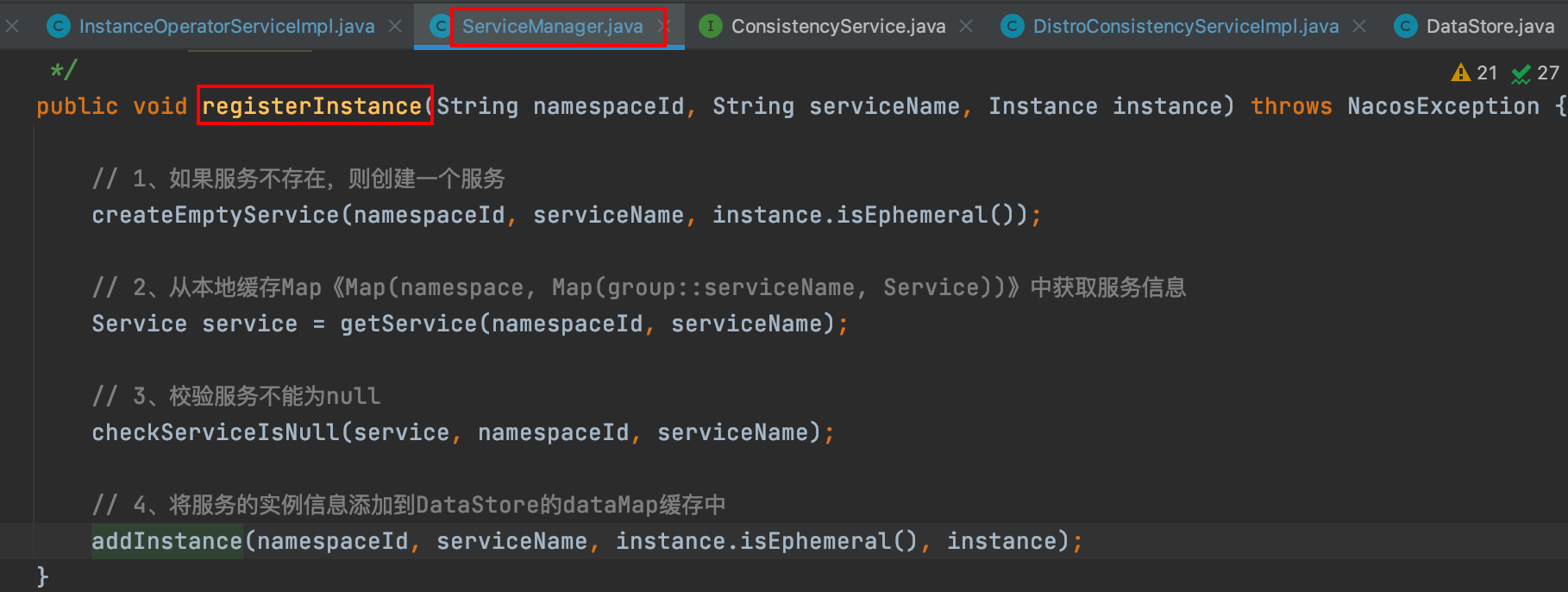
Task: Click the getService method call
Action: pos(408,324)
